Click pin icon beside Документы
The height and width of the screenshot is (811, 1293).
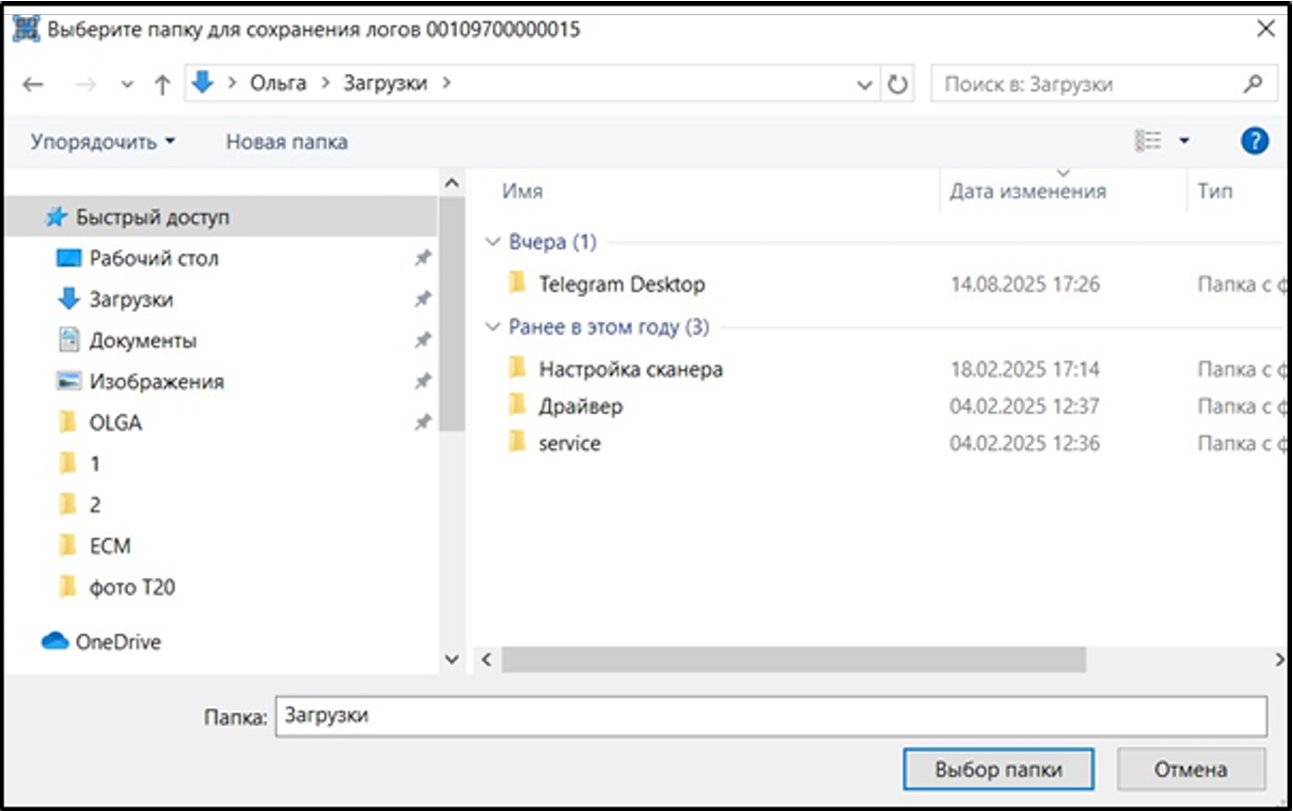click(x=422, y=340)
